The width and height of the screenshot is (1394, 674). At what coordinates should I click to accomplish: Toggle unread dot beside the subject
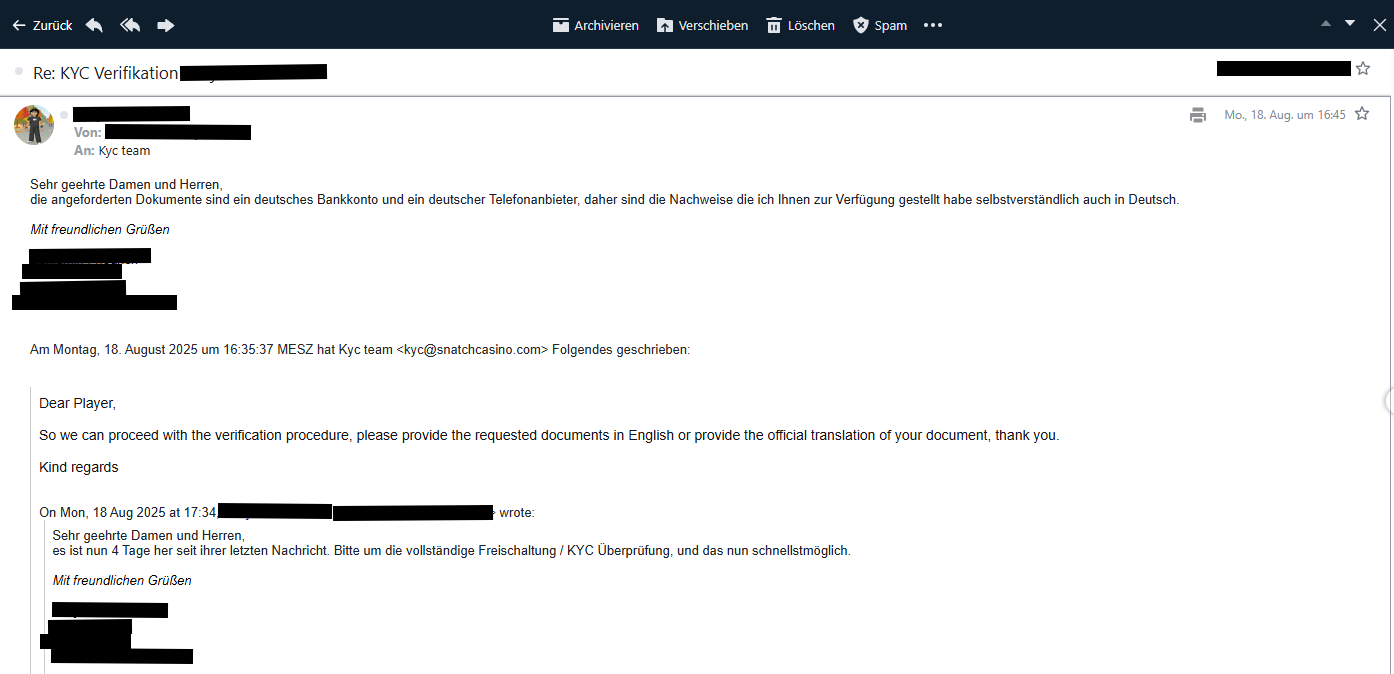pos(19,72)
